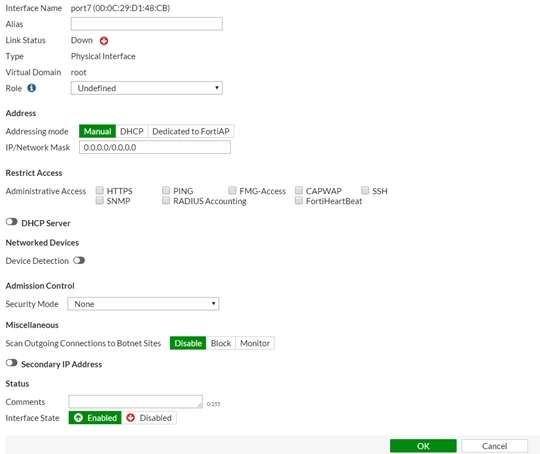Set Interface State to Disabled

tap(149, 418)
